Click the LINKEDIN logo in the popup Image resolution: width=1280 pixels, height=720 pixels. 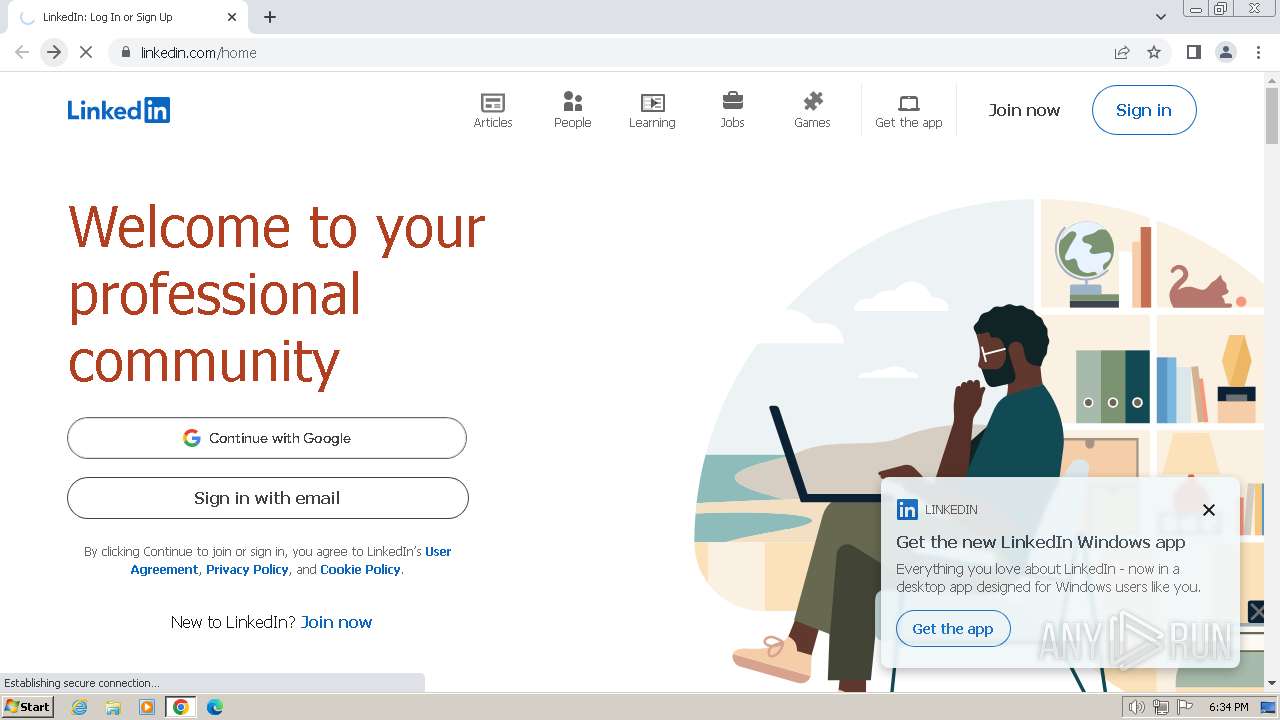click(907, 510)
